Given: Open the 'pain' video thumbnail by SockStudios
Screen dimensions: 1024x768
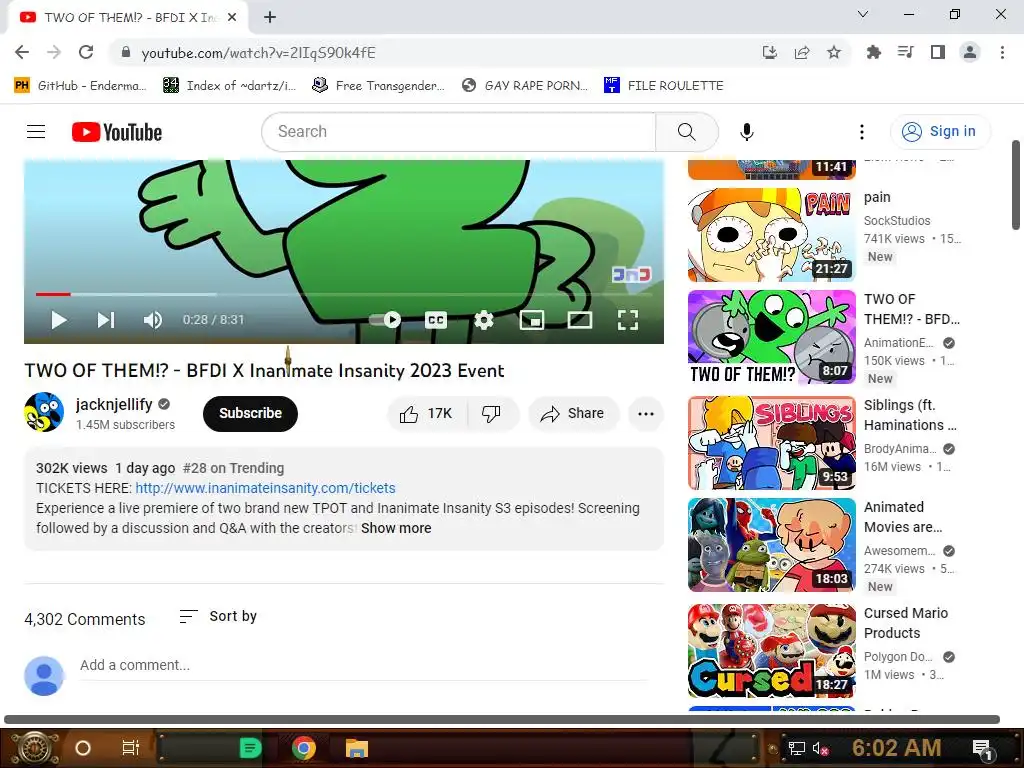Looking at the screenshot, I should point(771,235).
